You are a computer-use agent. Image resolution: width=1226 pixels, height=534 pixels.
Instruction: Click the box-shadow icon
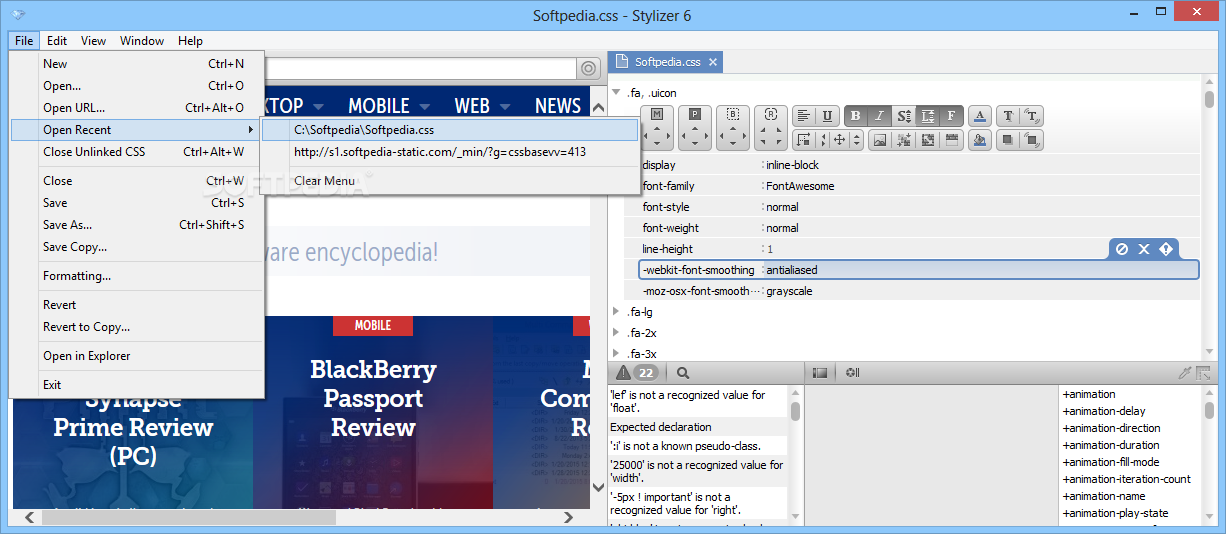coord(1008,140)
